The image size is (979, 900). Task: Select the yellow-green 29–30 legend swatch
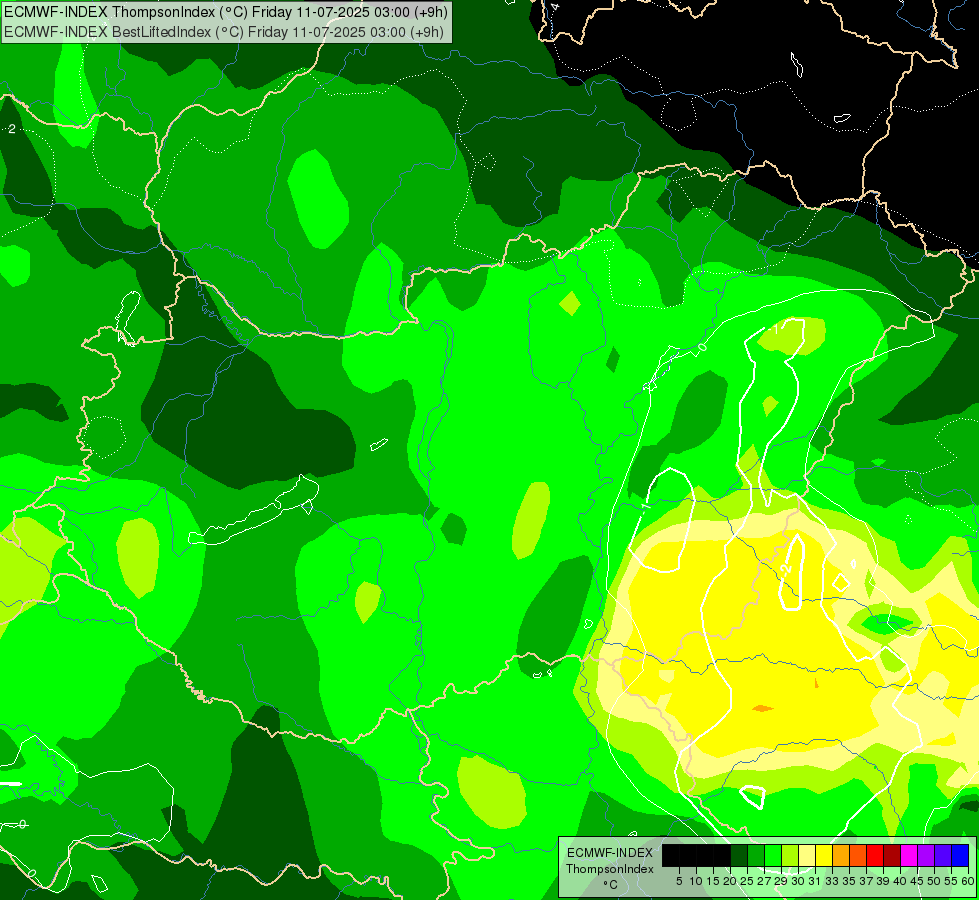[790, 855]
